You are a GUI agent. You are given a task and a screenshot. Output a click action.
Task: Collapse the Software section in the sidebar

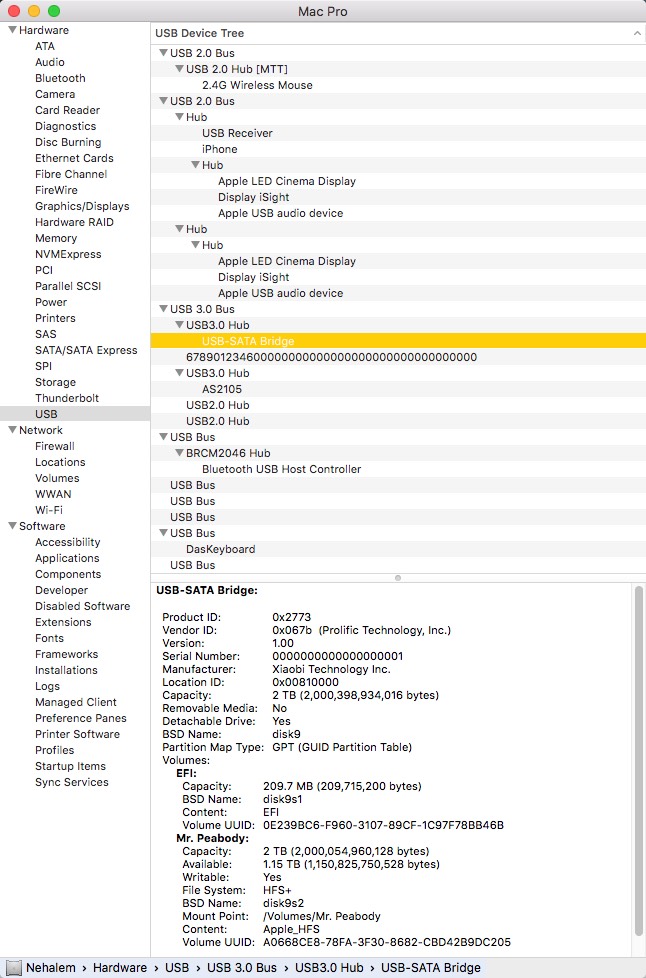[12, 526]
